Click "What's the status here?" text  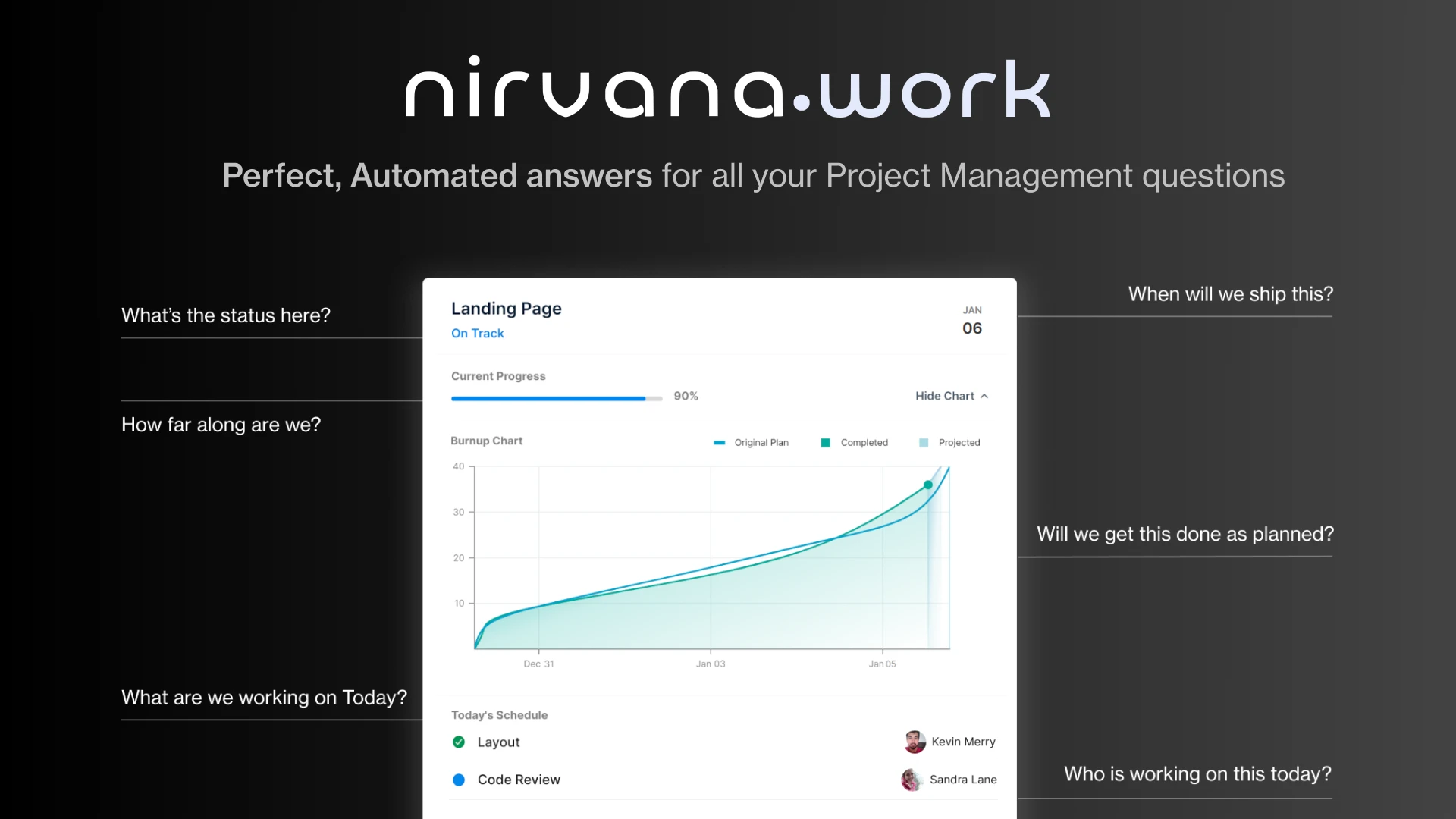(x=226, y=315)
